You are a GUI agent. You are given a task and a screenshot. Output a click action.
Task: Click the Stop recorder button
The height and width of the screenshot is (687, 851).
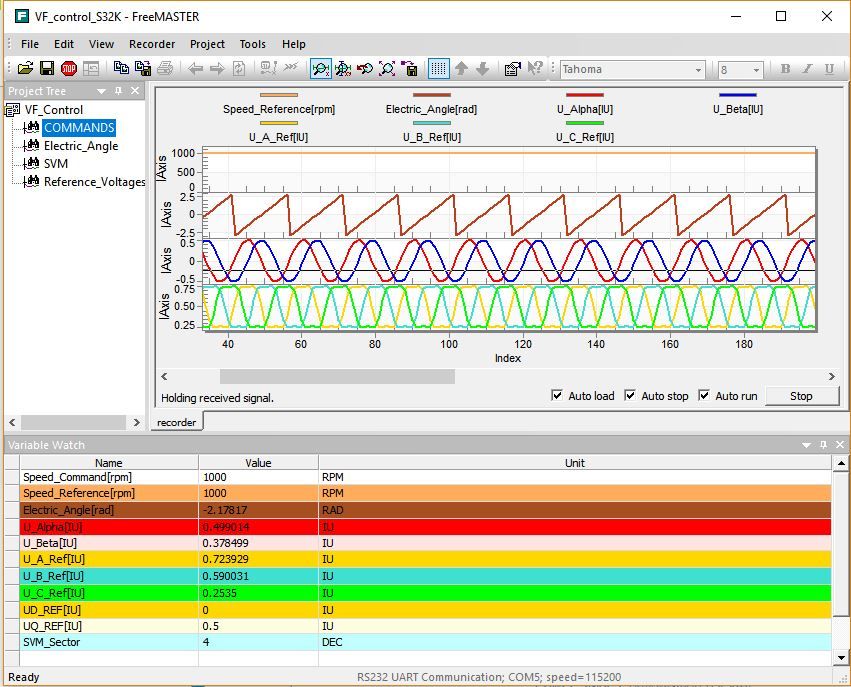click(802, 396)
